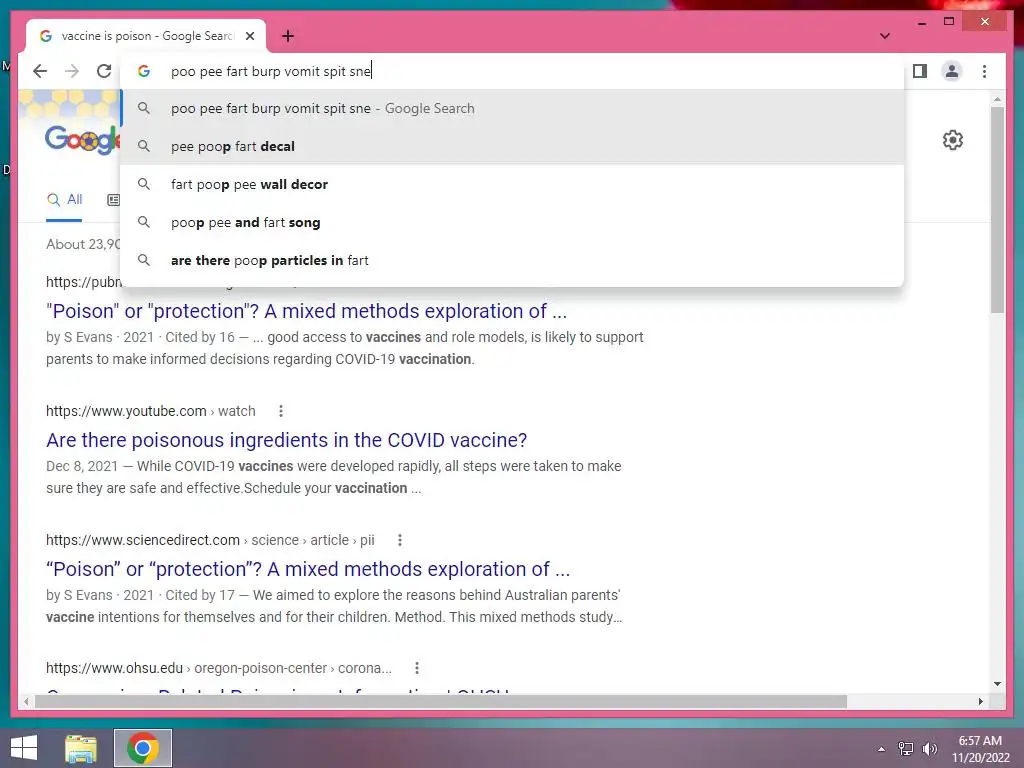Viewport: 1024px width, 768px height.
Task: Open 'Are there poisonous ingredients in the COVID vaccine?'
Action: point(287,440)
